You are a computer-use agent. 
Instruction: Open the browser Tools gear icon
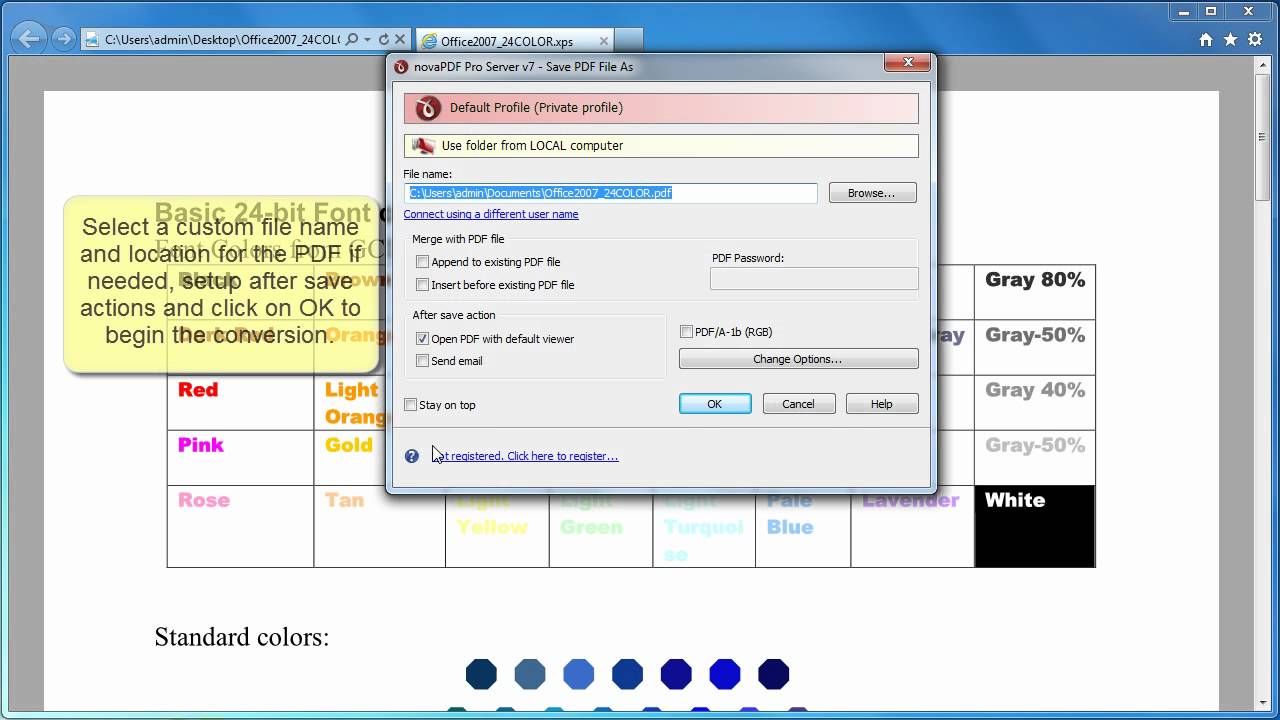(1253, 40)
